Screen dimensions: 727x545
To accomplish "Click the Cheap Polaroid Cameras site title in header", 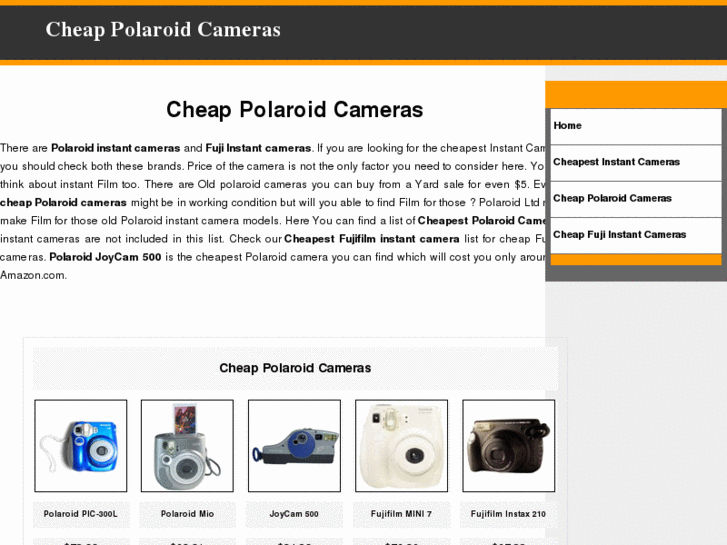I will coord(163,30).
